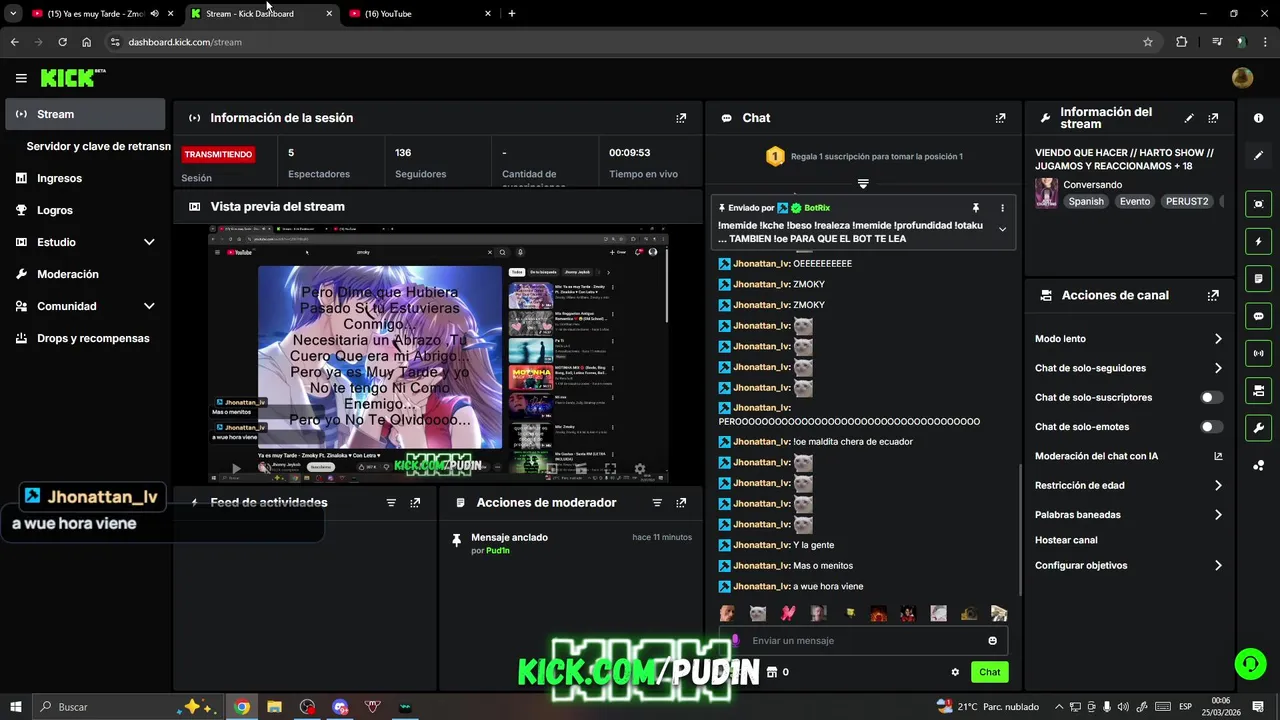Open Moderación in sidebar
1280x720 pixels.
coord(85,274)
